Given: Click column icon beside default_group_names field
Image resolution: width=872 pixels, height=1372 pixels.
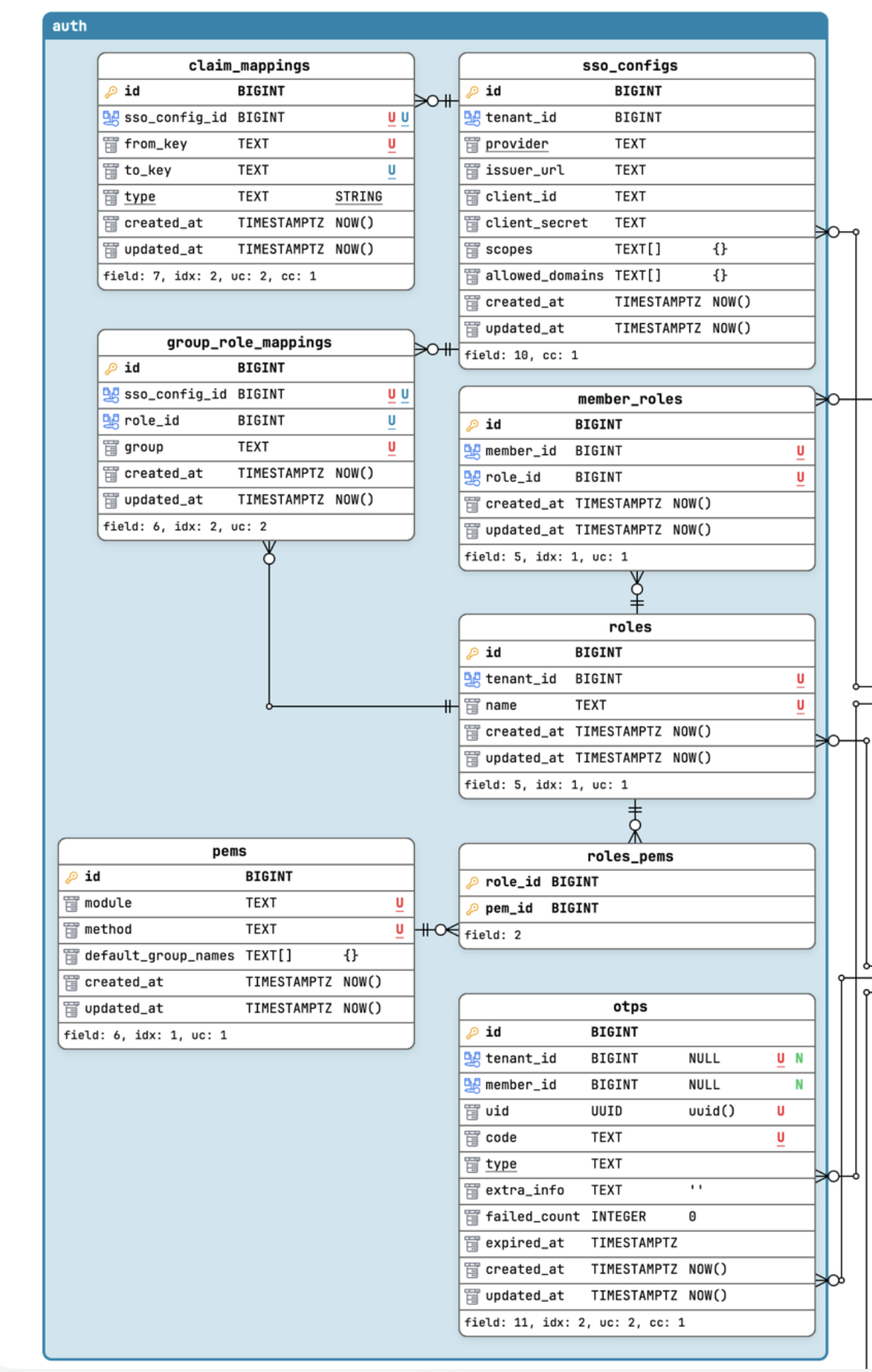Looking at the screenshot, I should (x=72, y=956).
